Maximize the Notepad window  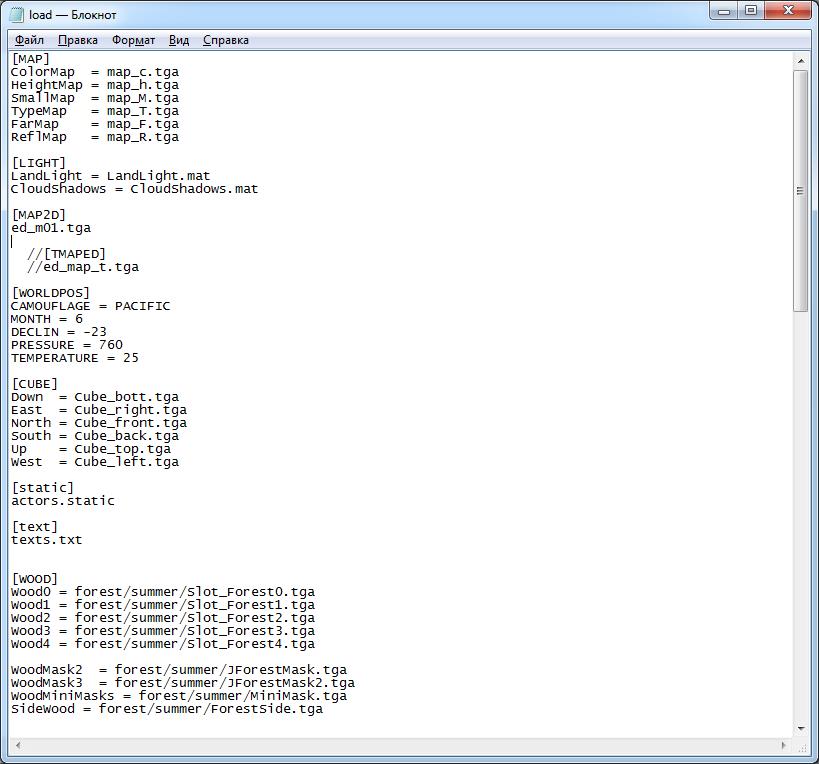(751, 11)
